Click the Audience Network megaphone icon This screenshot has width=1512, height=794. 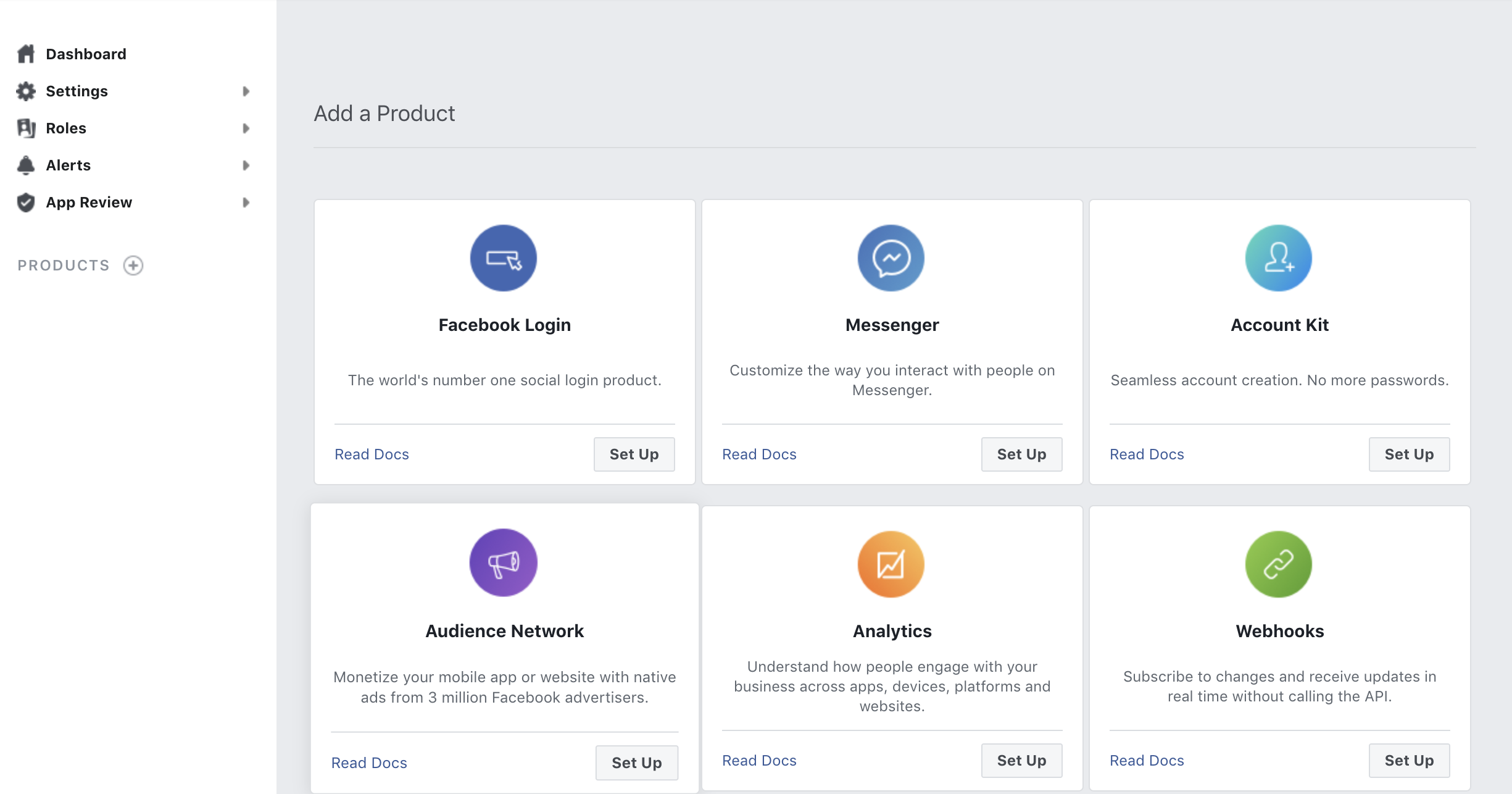pyautogui.click(x=504, y=562)
